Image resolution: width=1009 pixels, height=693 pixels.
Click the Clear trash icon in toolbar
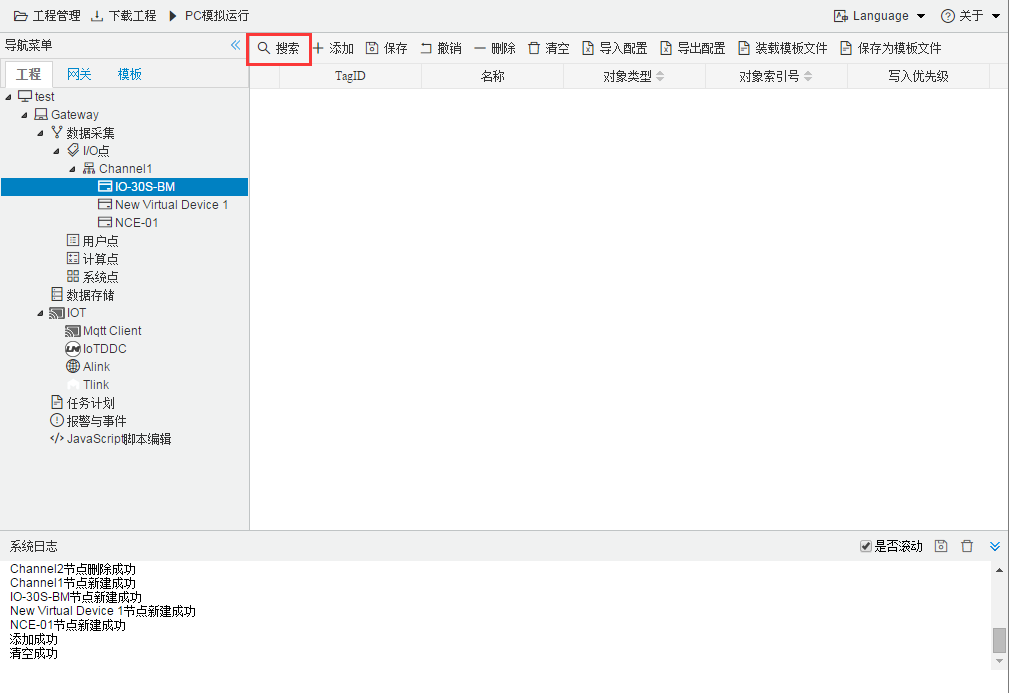pyautogui.click(x=533, y=48)
